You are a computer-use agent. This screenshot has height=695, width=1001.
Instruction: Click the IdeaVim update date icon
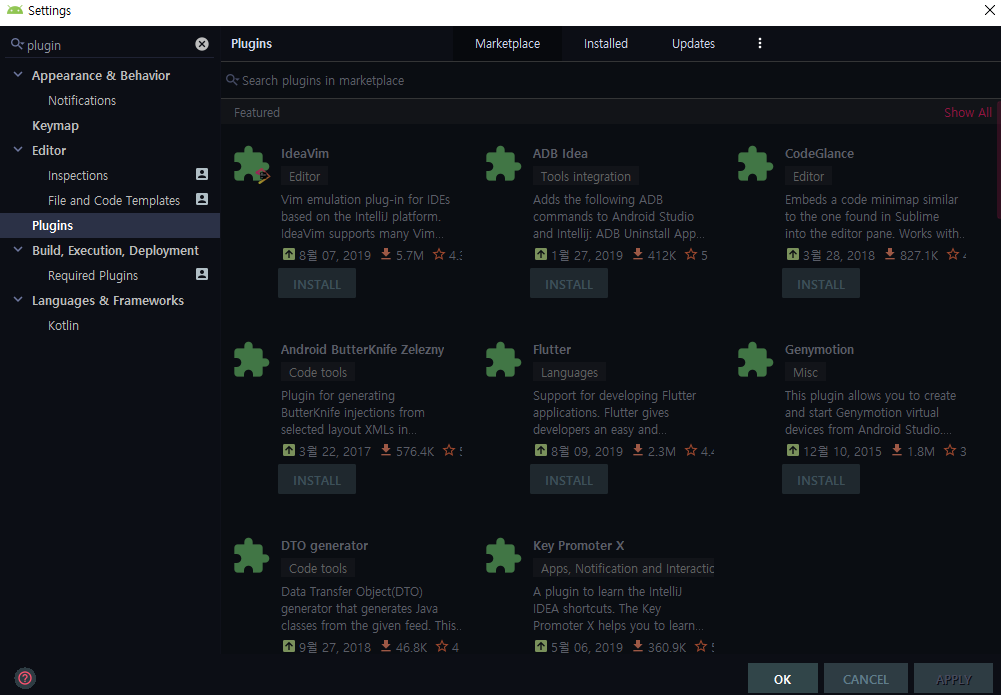pyautogui.click(x=289, y=255)
